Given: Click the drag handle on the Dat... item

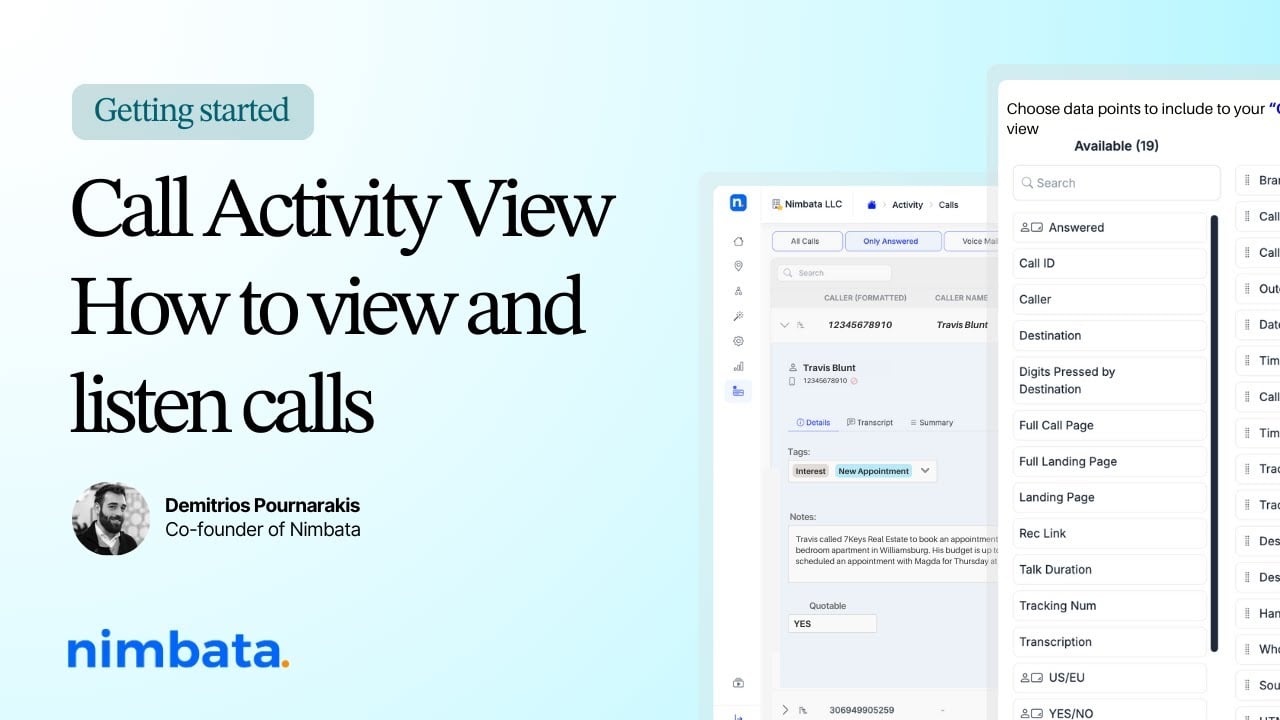Looking at the screenshot, I should pyautogui.click(x=1247, y=325).
